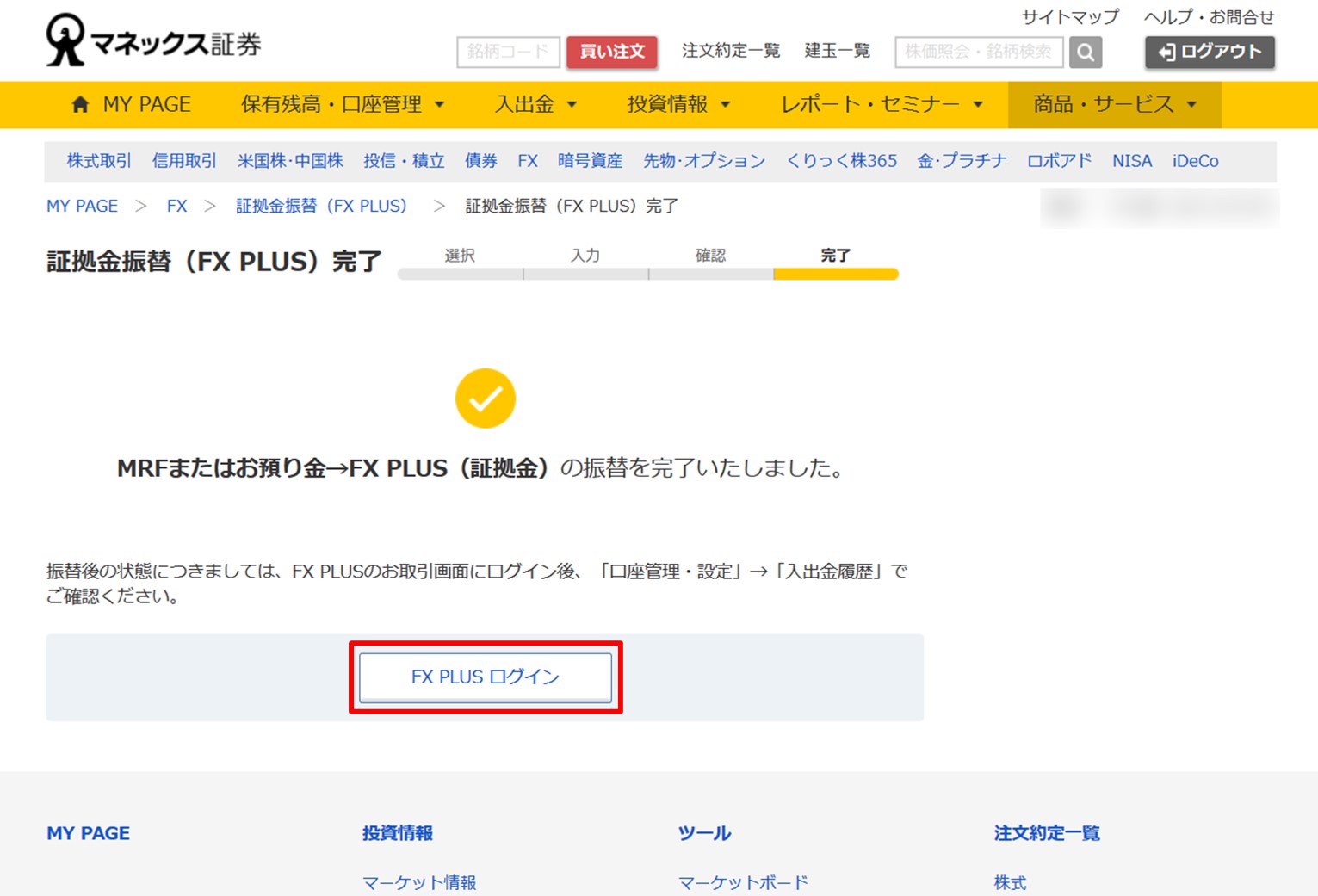Open 建玉一覧 in the header
This screenshot has height=896, width=1318.
point(838,51)
